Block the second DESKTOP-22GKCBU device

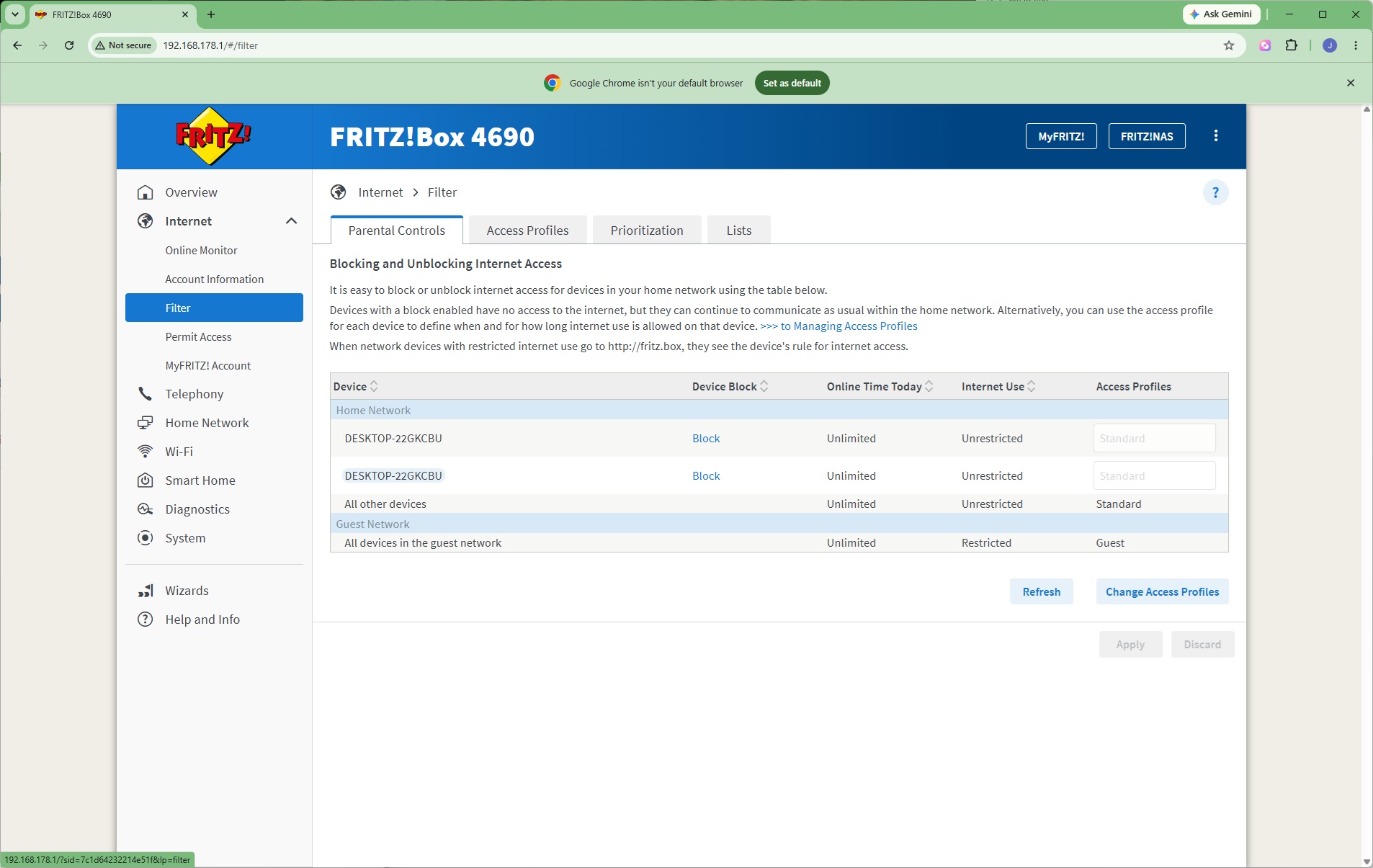click(x=706, y=475)
